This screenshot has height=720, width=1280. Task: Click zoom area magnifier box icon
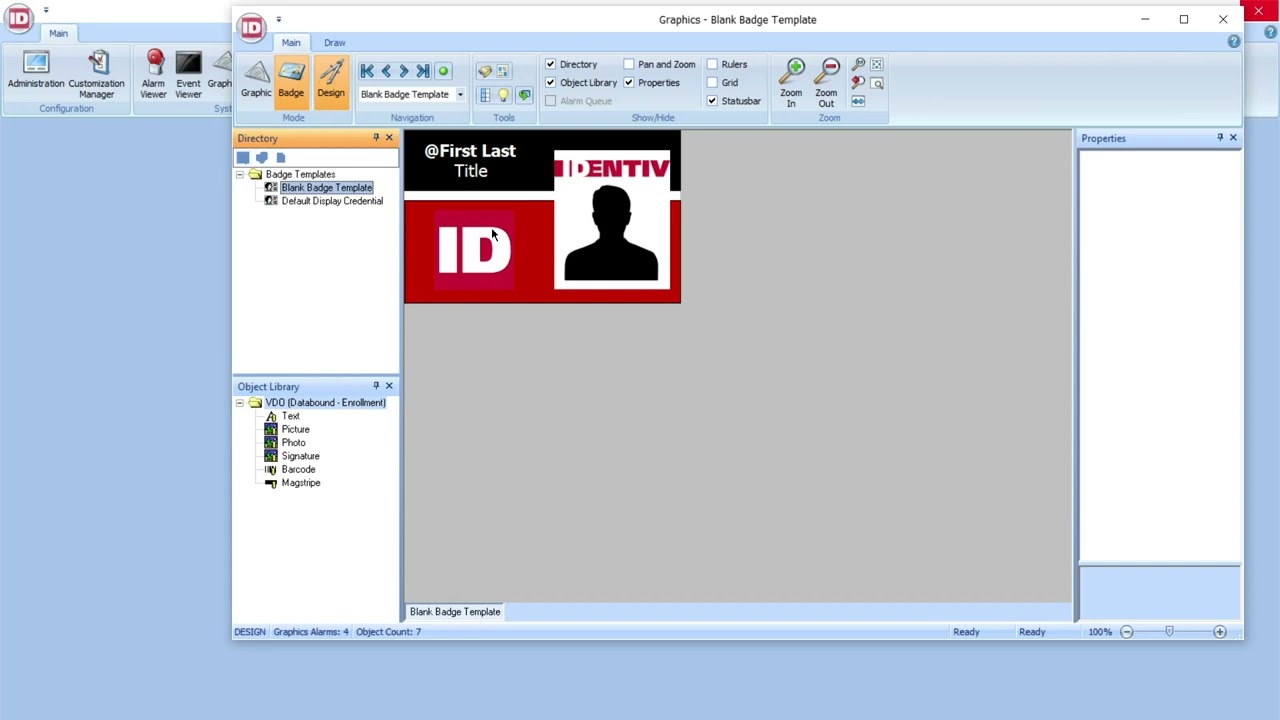click(877, 83)
